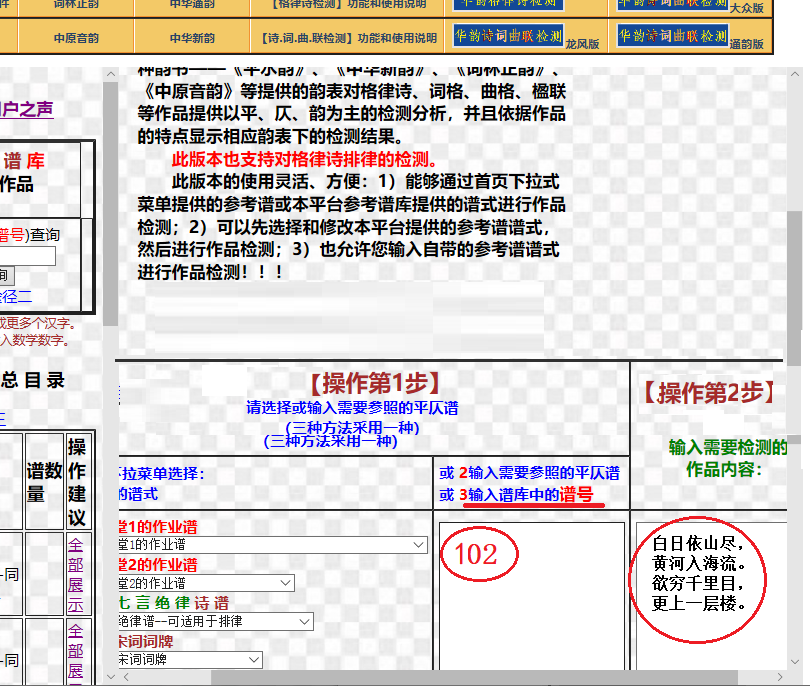Open the 中华新韵 rhyme book link

click(x=190, y=38)
